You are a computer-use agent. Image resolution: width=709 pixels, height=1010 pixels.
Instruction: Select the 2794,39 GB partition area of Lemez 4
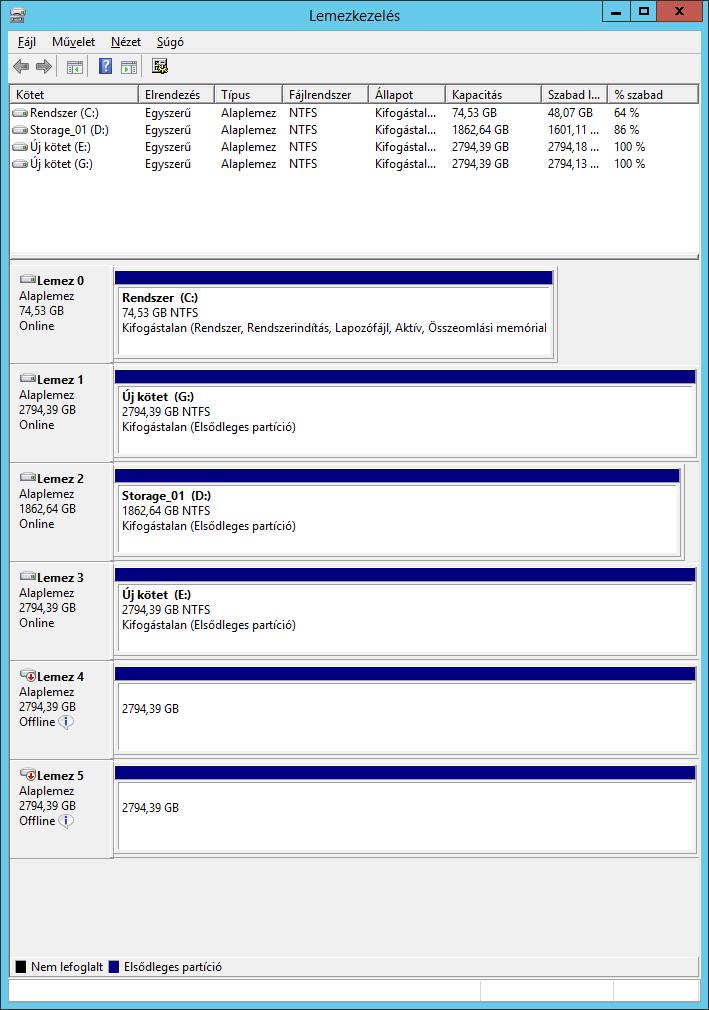(406, 710)
